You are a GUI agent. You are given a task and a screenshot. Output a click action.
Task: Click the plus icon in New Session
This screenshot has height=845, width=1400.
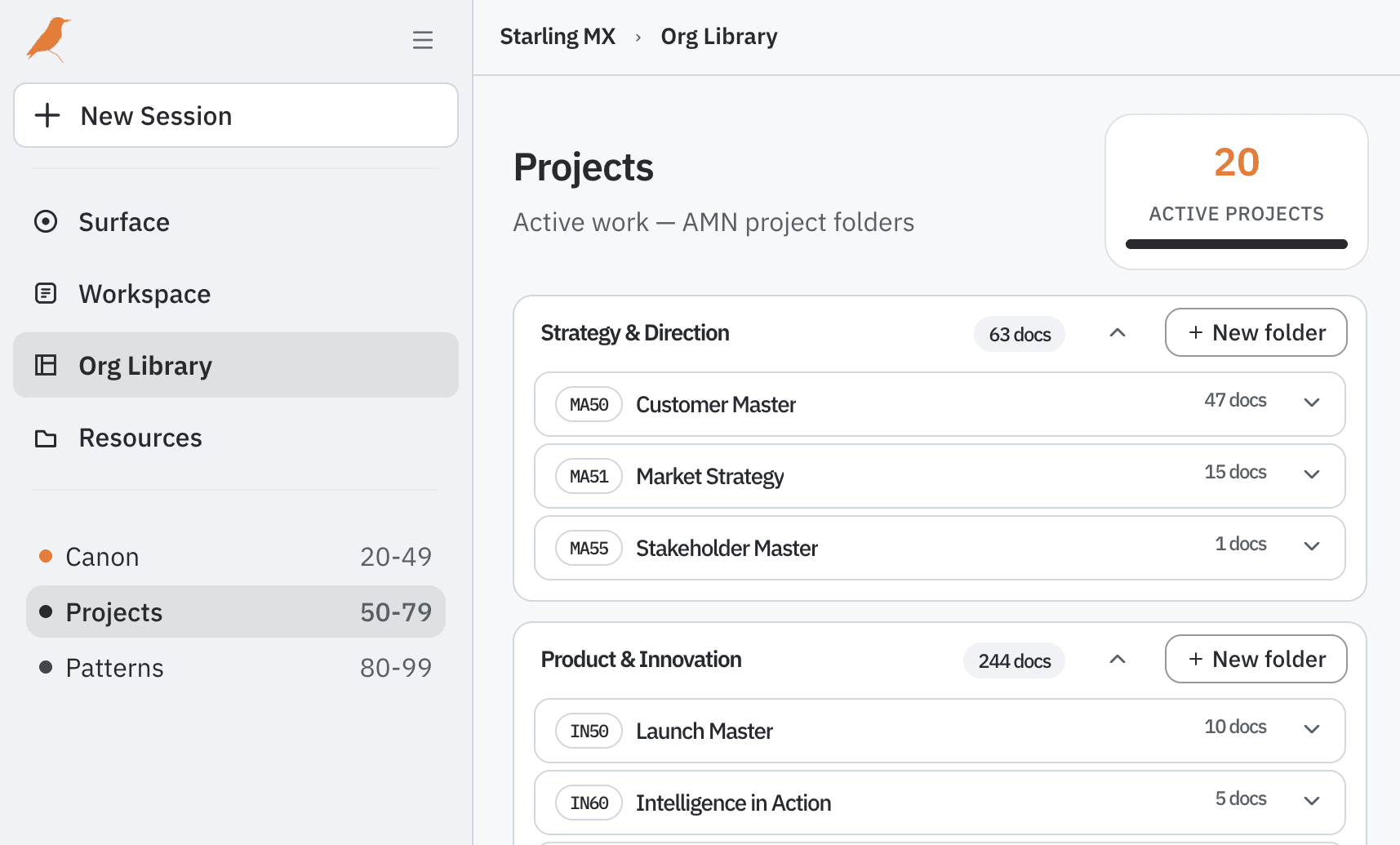point(47,115)
